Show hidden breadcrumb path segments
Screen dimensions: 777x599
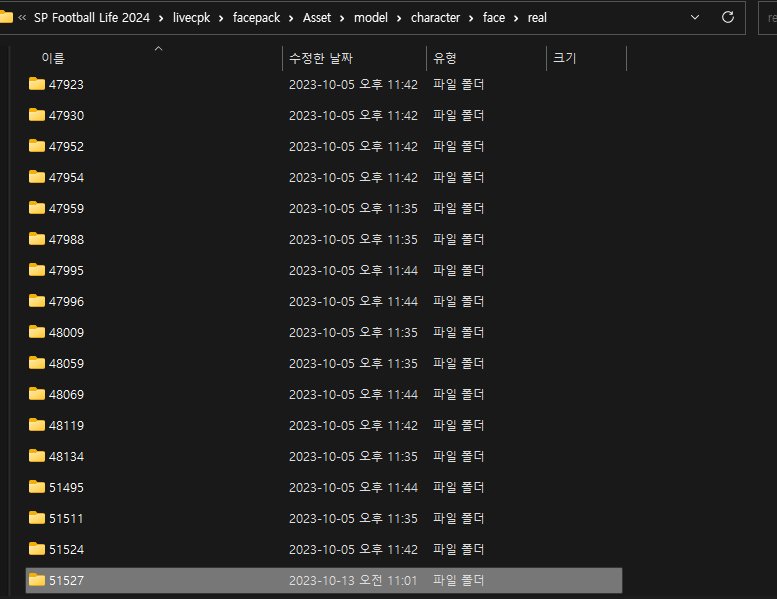22,18
